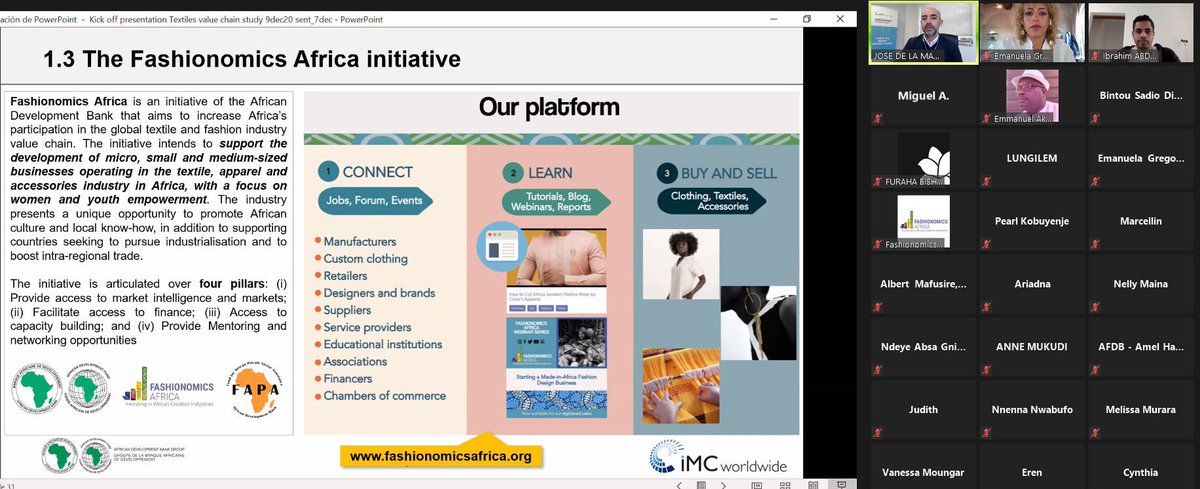Click the 'Our platform' heading
Viewport: 1200px width, 489px height.
pos(549,106)
